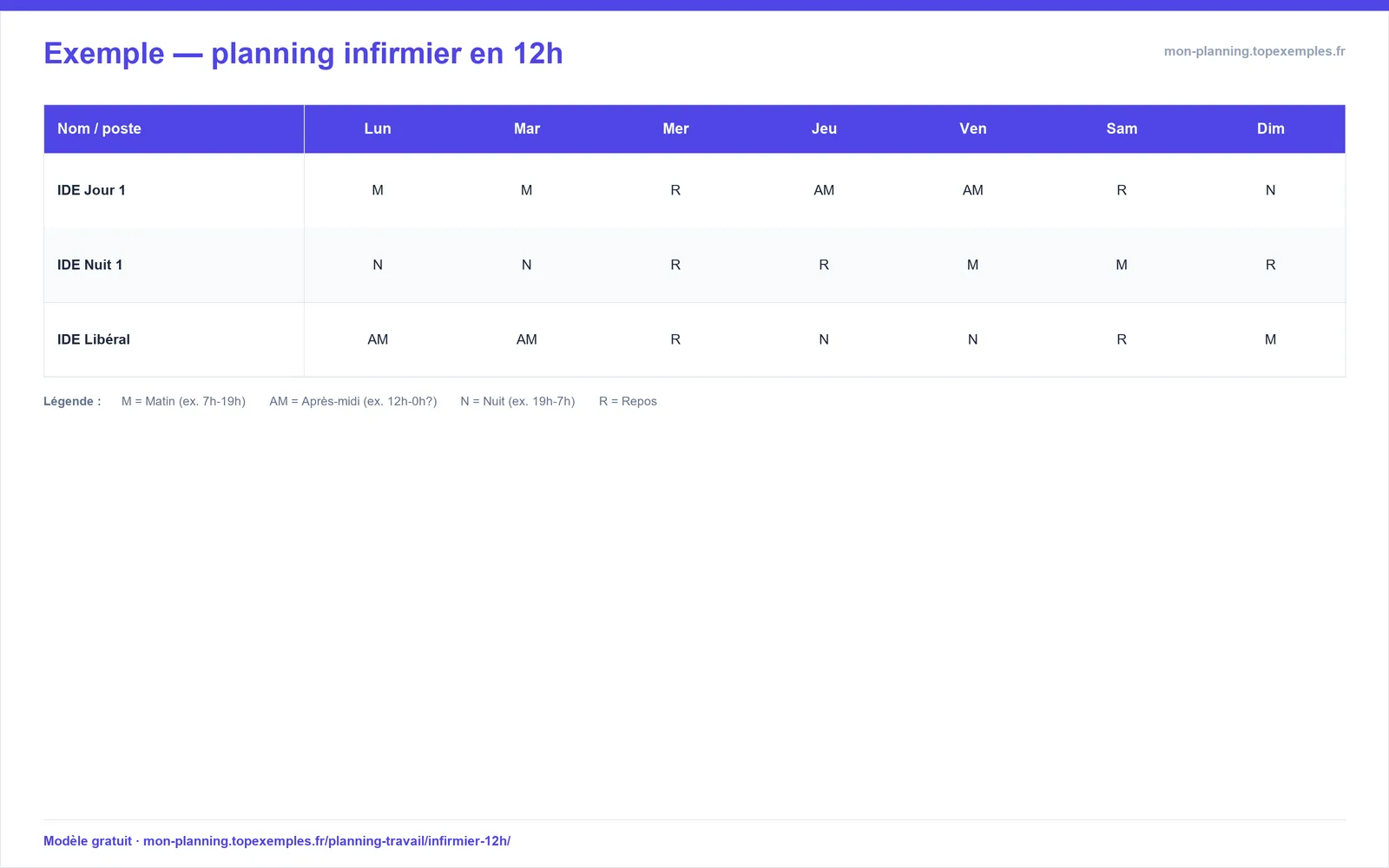Viewport: 1389px width, 868px height.
Task: Click IDE Jour 1 Dim cell 'N'
Action: (1271, 190)
